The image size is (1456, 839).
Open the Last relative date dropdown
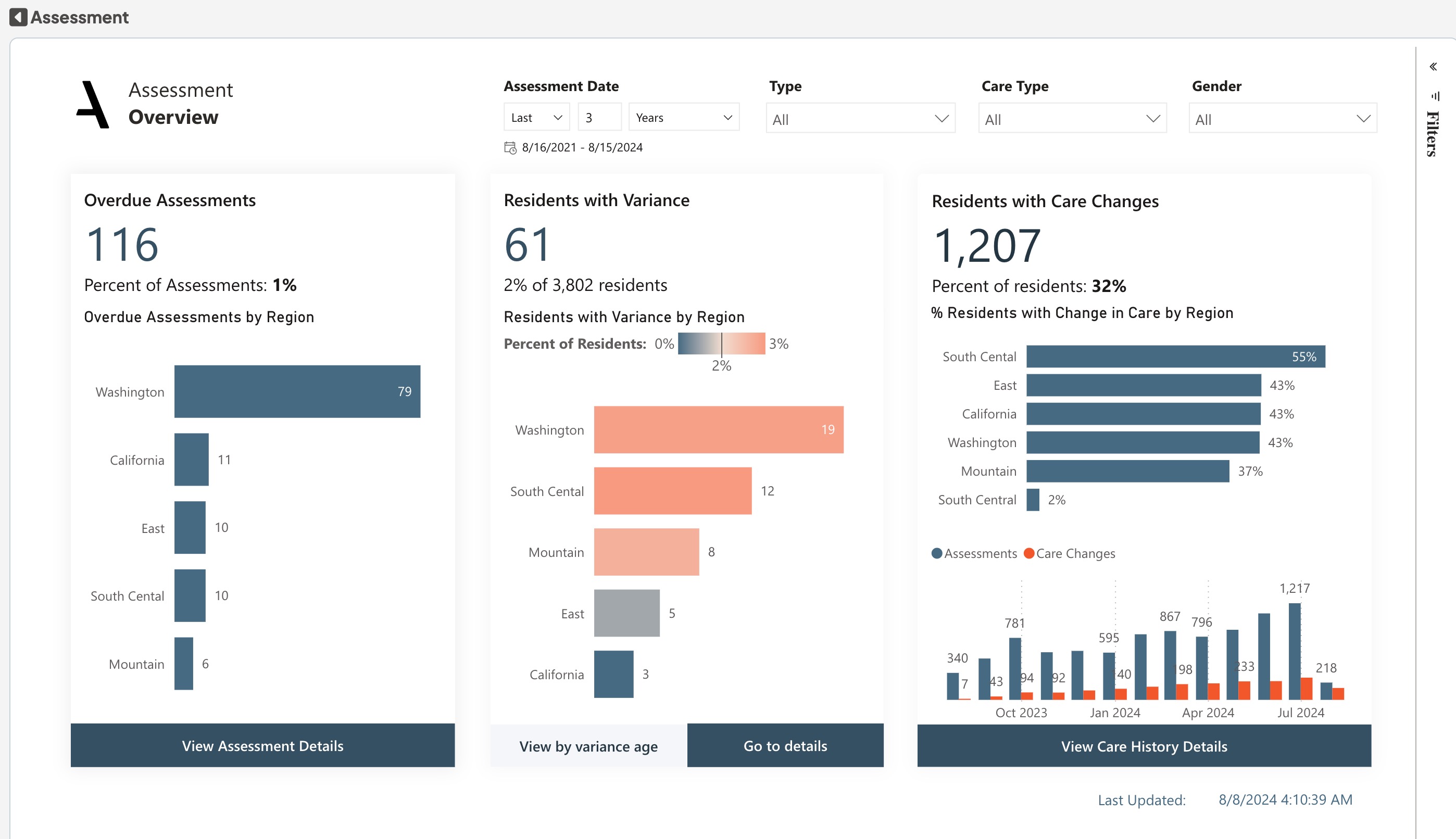pyautogui.click(x=536, y=118)
